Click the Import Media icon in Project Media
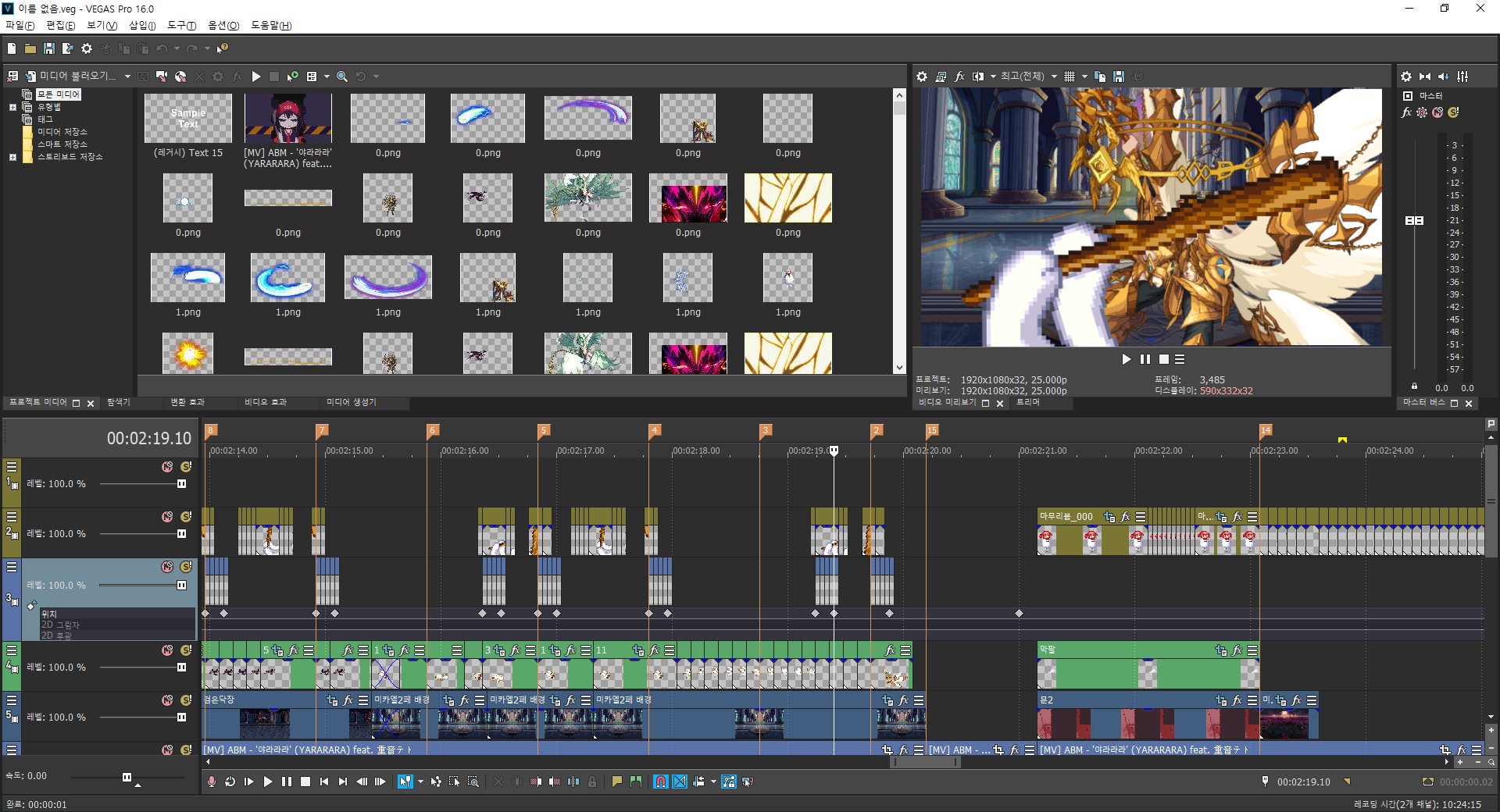1500x812 pixels. (x=31, y=77)
